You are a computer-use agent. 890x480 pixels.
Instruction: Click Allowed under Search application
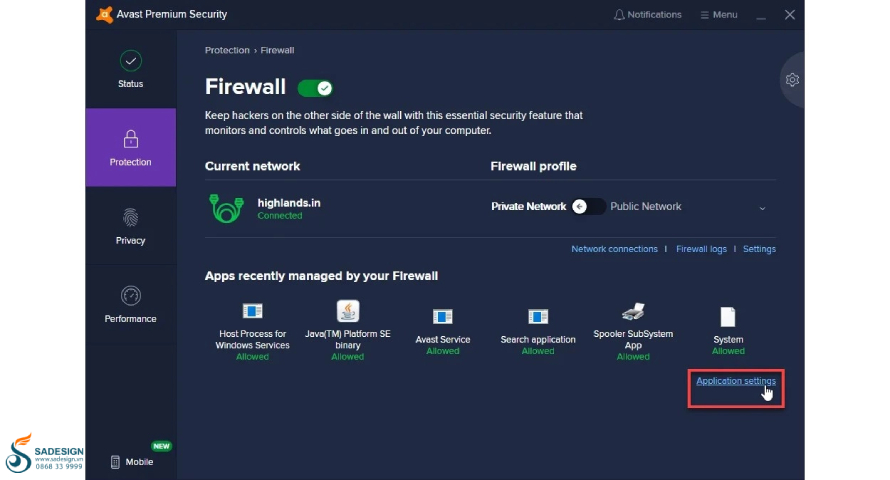[538, 351]
